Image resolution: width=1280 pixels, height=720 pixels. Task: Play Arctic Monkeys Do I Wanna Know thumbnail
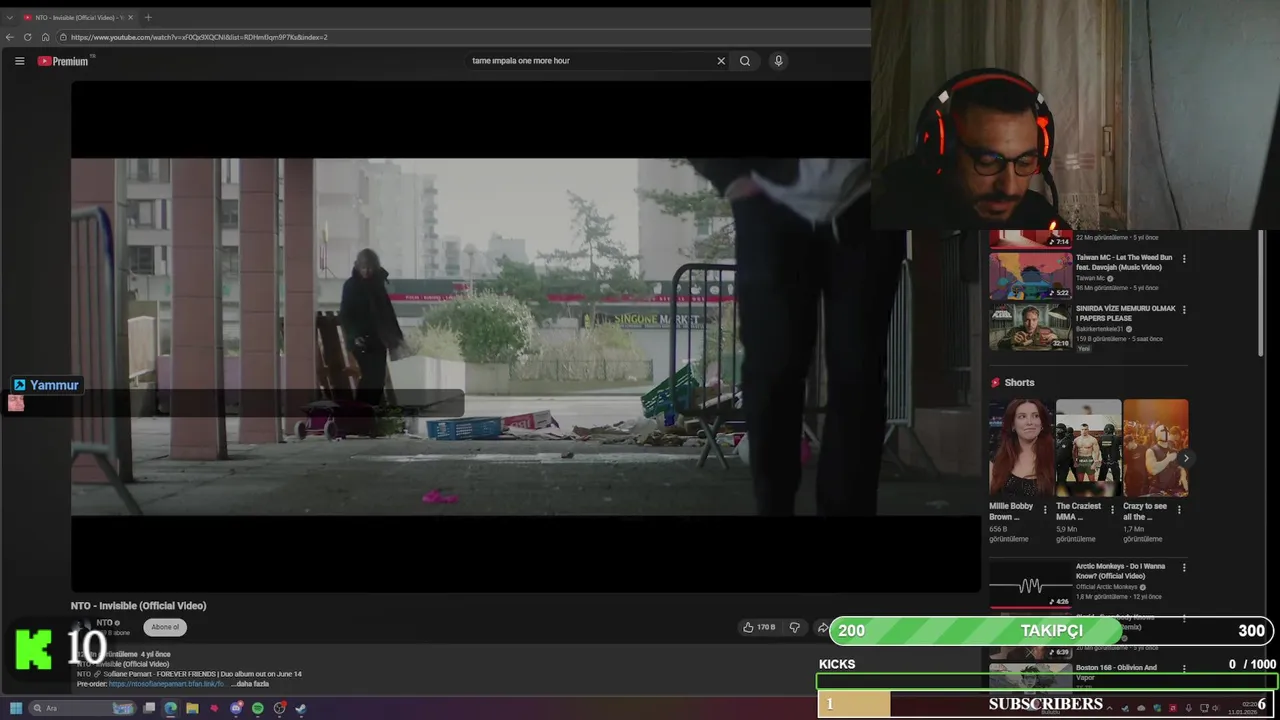(x=1030, y=585)
